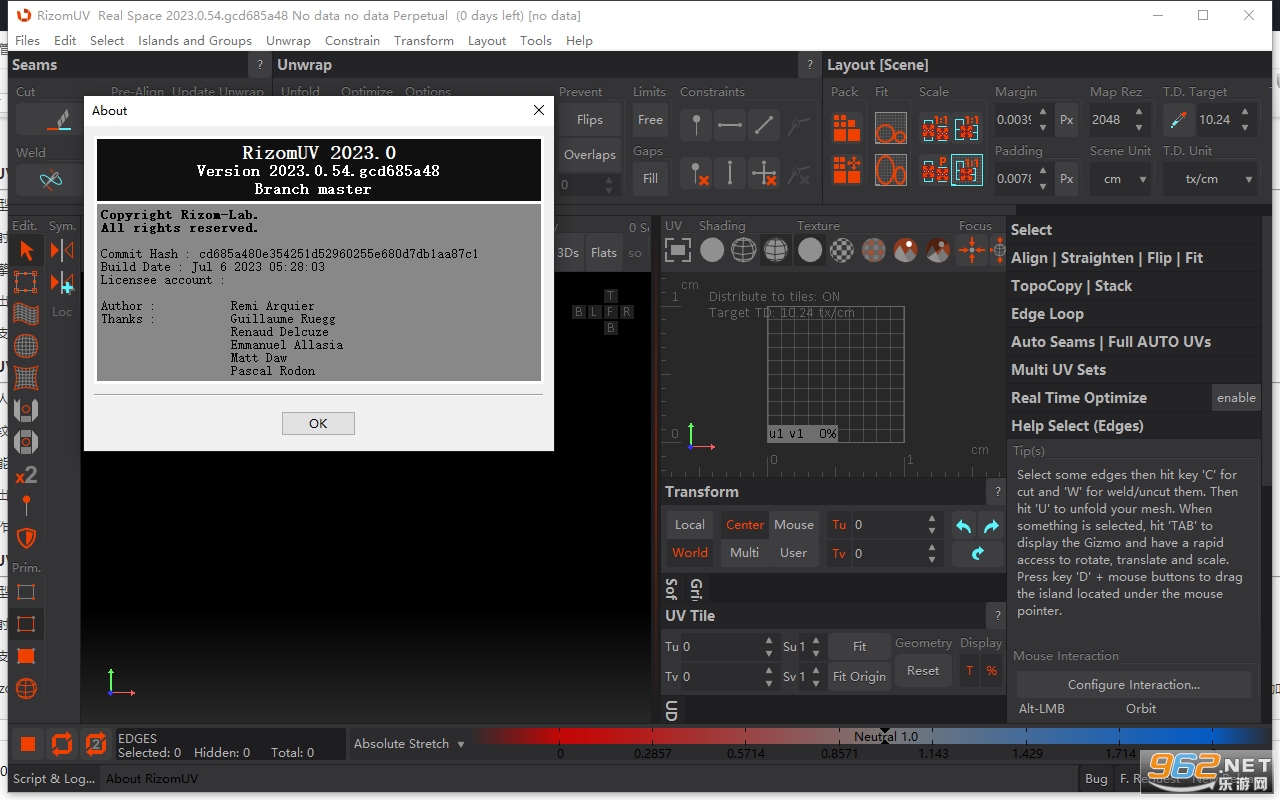Click the orange shield protect icon
This screenshot has height=800, width=1280.
(27, 538)
